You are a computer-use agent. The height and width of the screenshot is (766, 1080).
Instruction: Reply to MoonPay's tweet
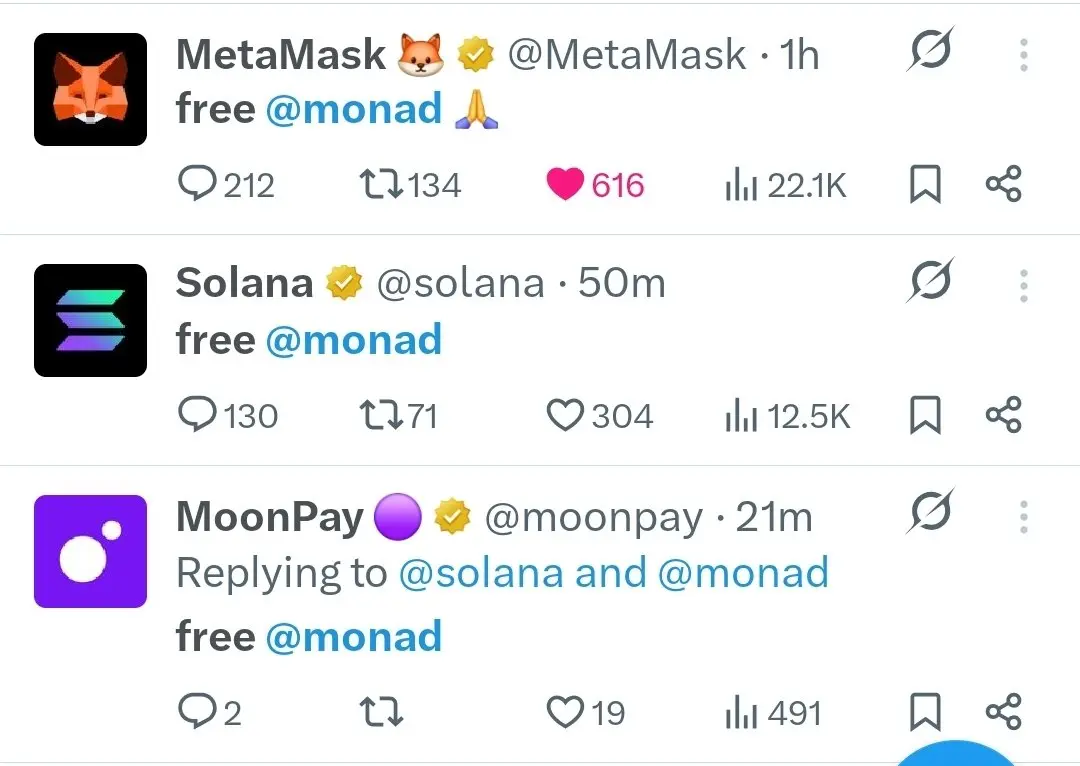tap(198, 712)
